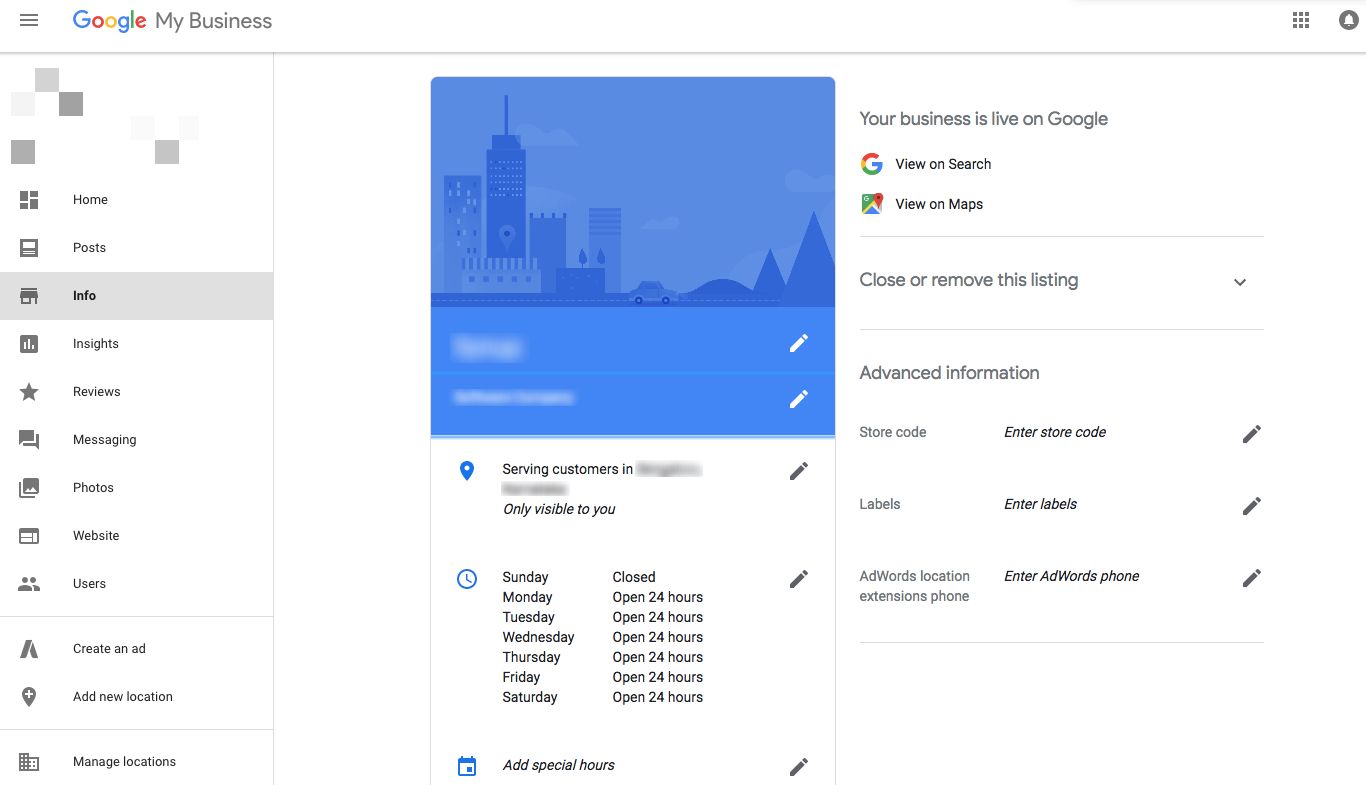Click the Google G search icon
This screenshot has width=1366, height=785.
(872, 164)
